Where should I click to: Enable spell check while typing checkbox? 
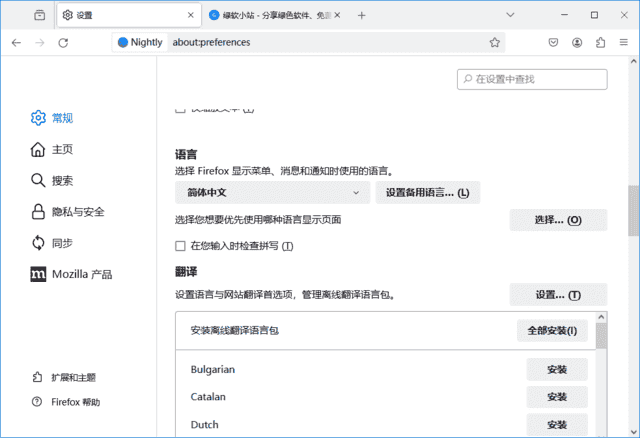coord(181,246)
